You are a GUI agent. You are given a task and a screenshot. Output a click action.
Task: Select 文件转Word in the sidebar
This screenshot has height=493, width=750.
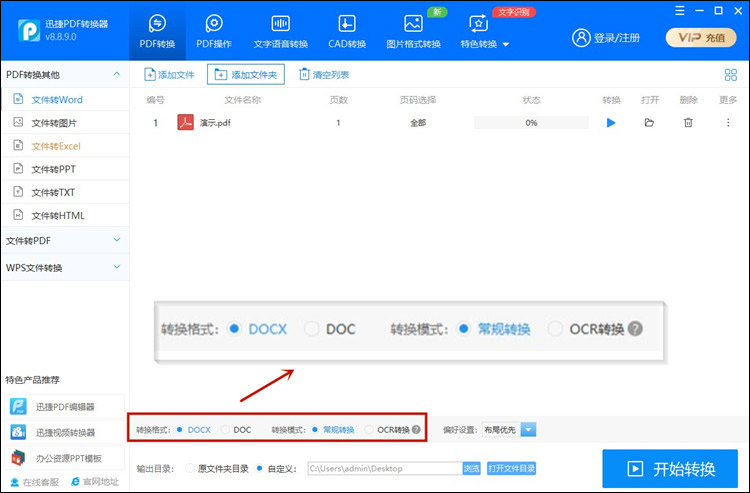tap(65, 99)
